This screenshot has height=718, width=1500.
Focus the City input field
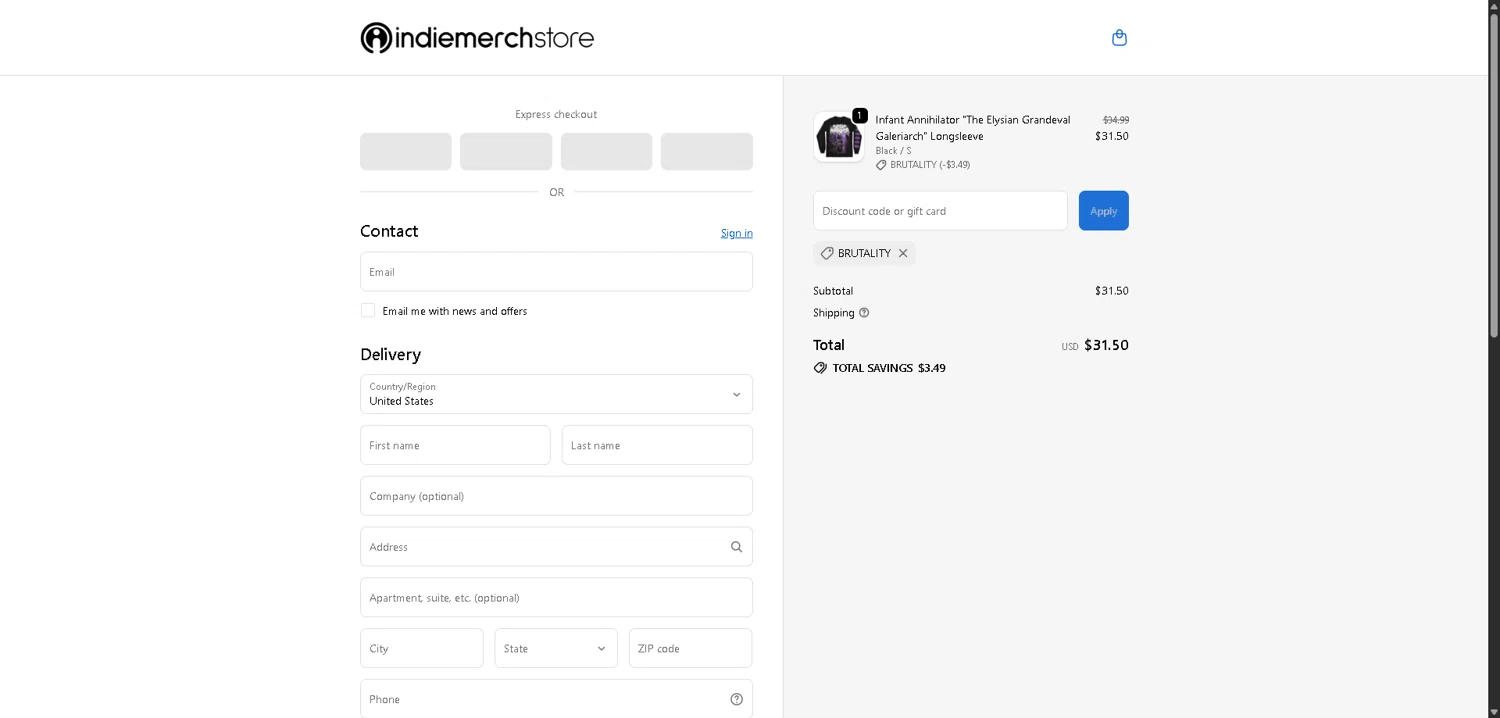pos(422,648)
